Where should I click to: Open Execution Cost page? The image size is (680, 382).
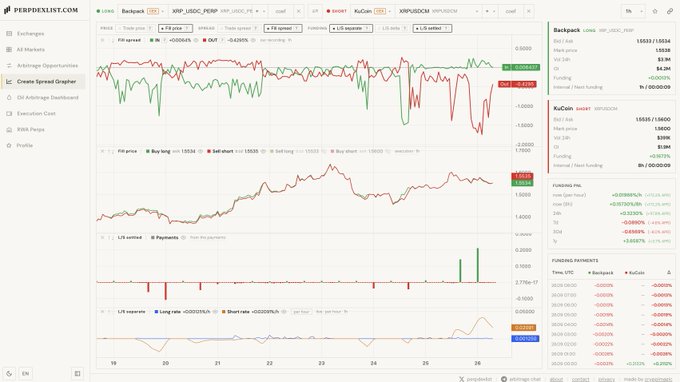click(43, 114)
